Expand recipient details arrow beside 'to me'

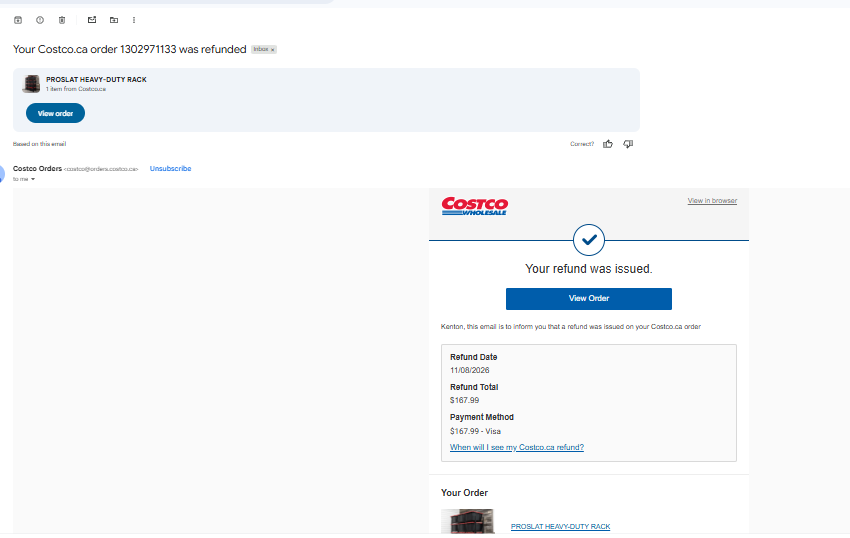pyautogui.click(x=33, y=180)
